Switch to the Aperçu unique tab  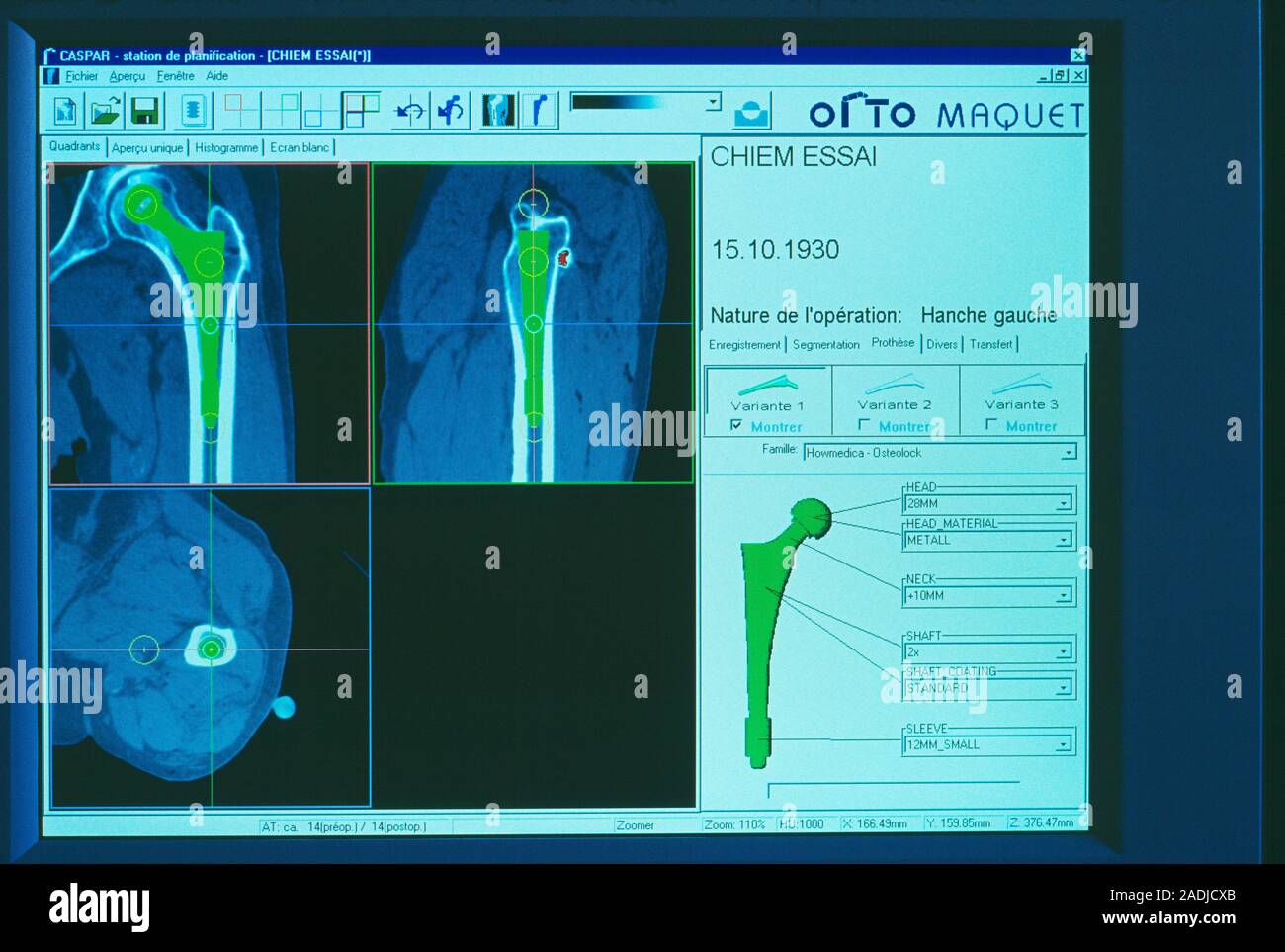coord(147,148)
